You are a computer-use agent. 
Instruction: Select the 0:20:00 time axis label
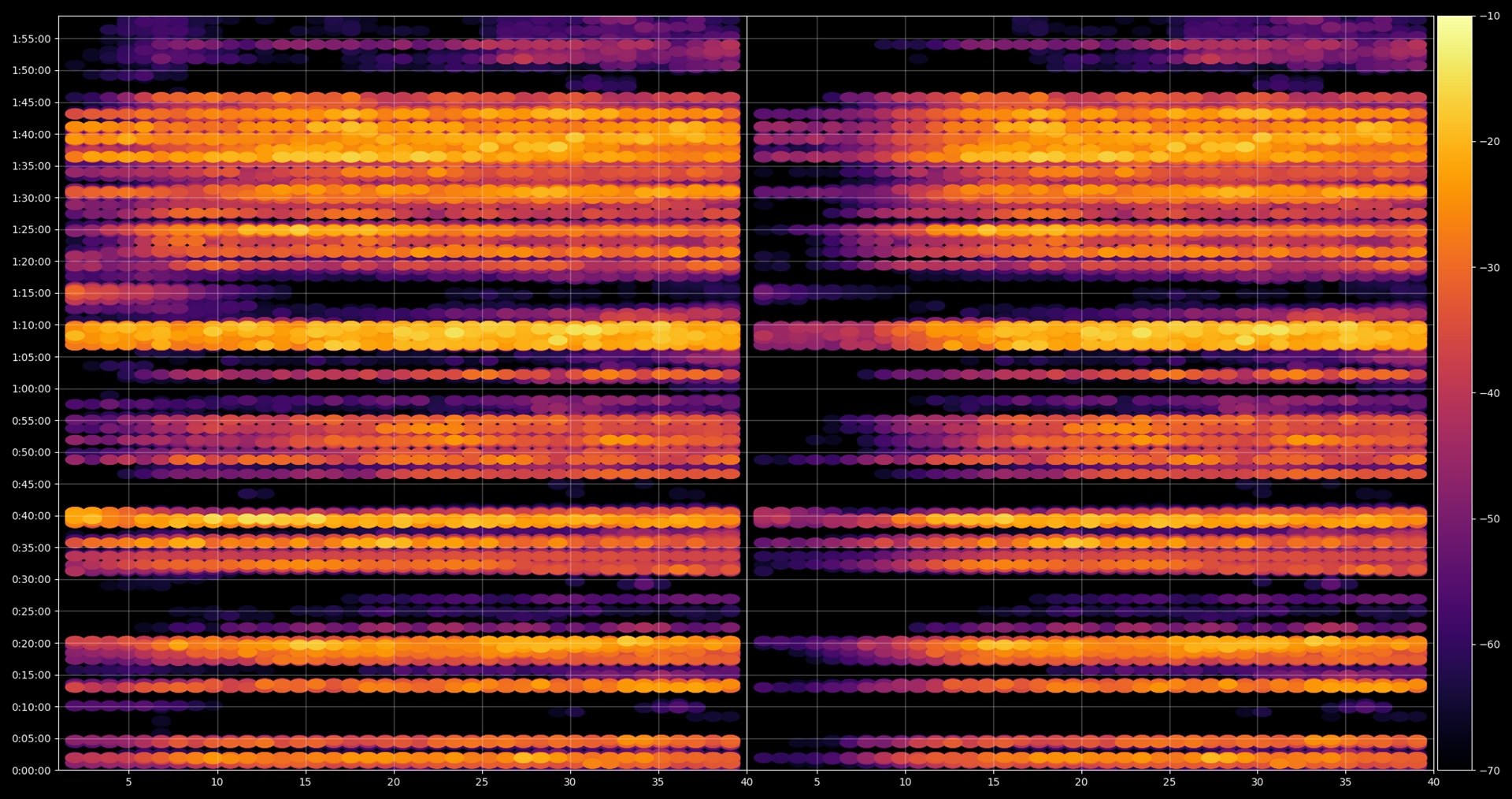click(31, 643)
